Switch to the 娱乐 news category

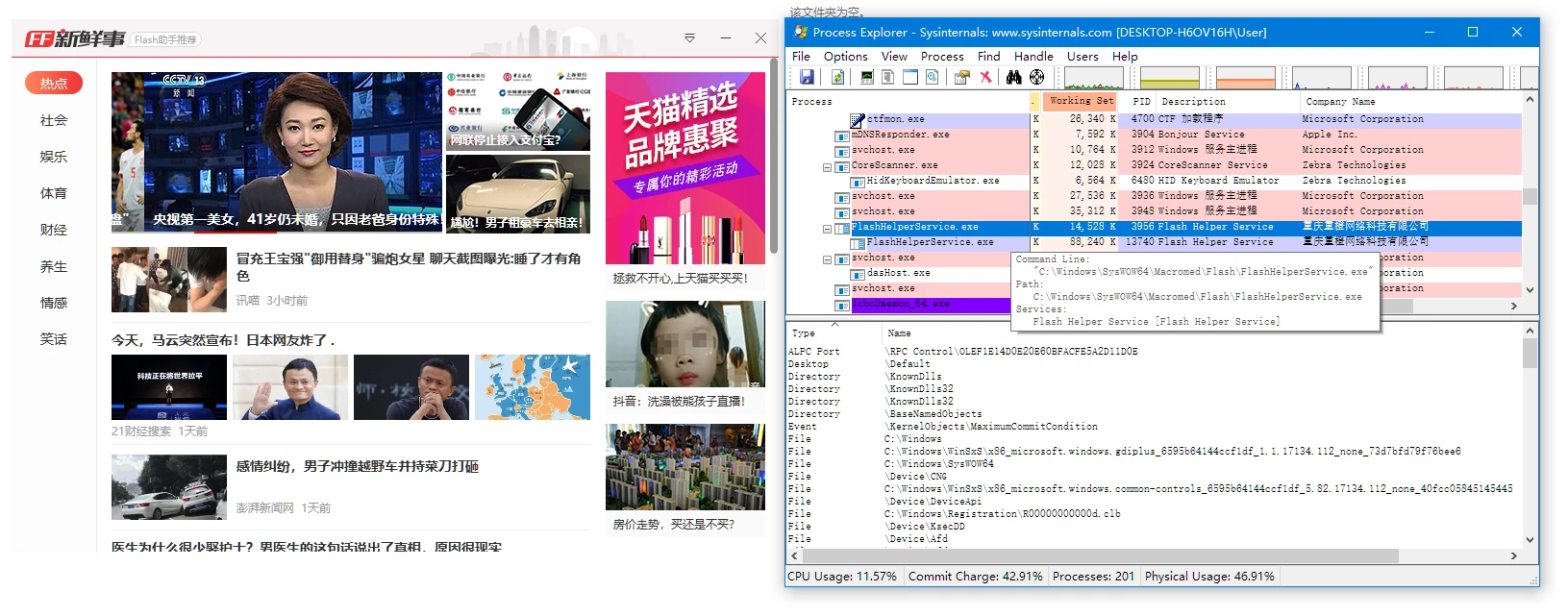coord(54,157)
